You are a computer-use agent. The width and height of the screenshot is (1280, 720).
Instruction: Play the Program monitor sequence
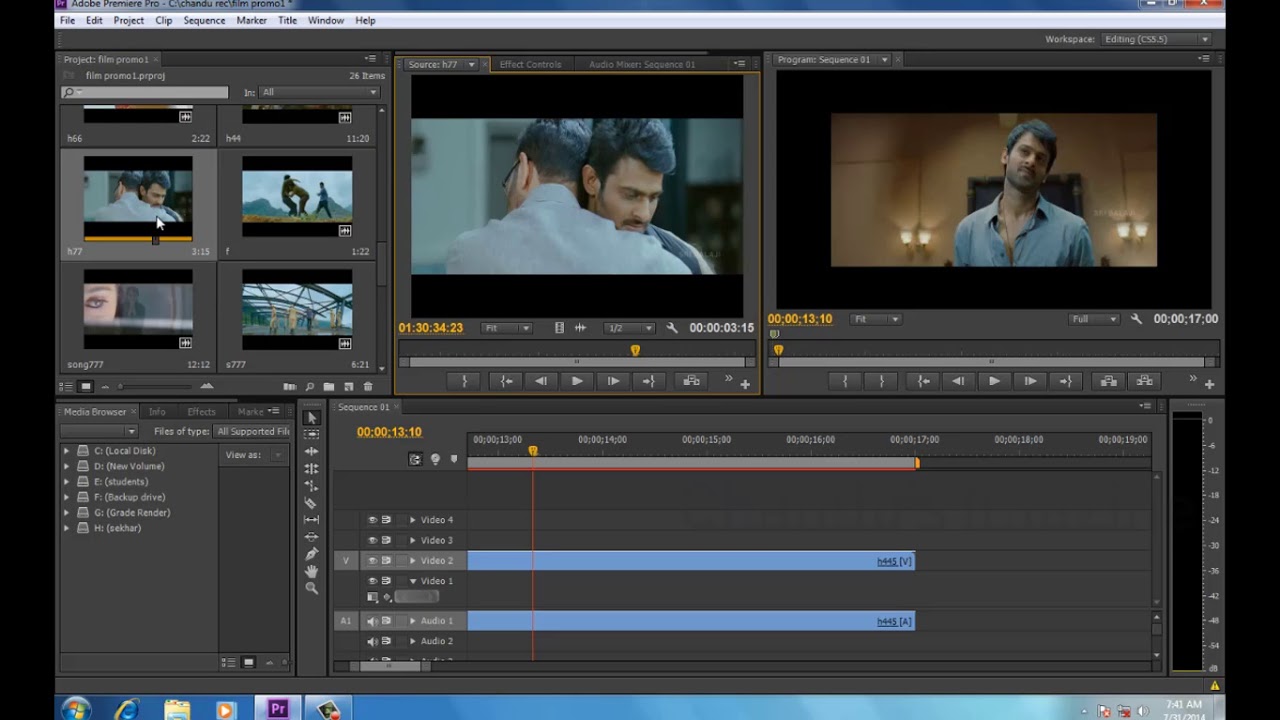tap(994, 381)
